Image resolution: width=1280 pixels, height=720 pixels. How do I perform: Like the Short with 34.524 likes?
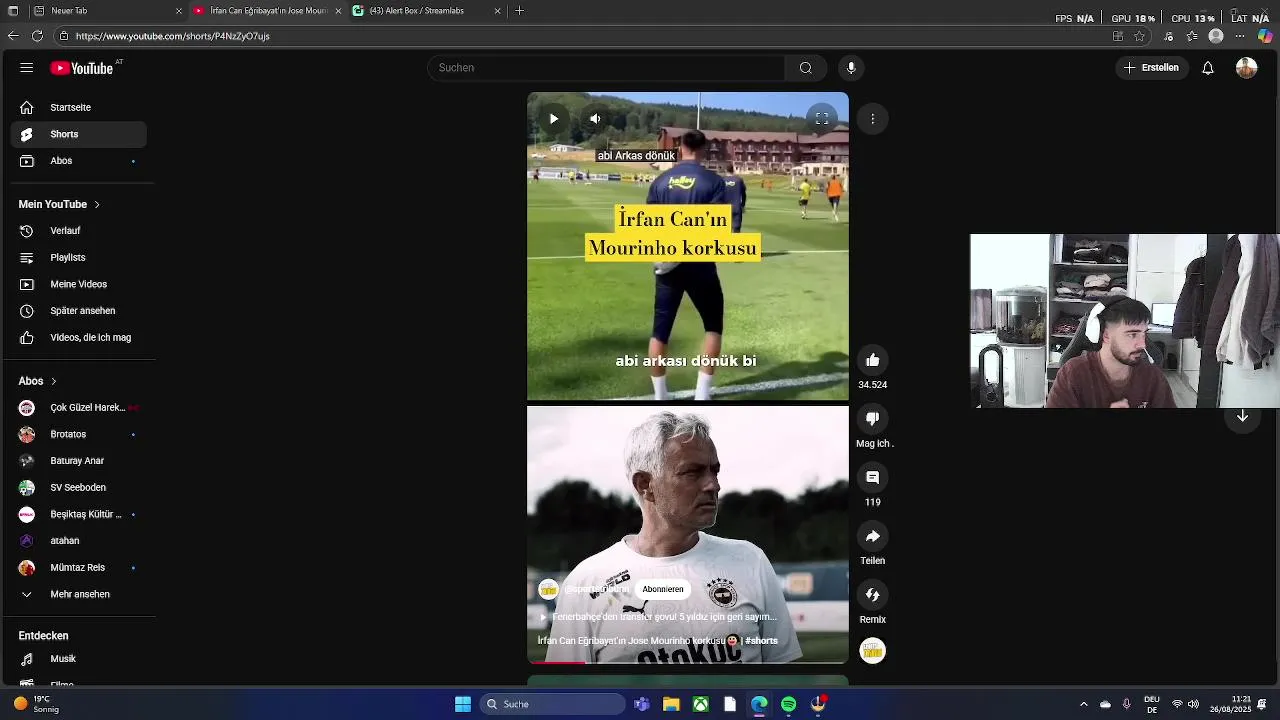(x=873, y=360)
